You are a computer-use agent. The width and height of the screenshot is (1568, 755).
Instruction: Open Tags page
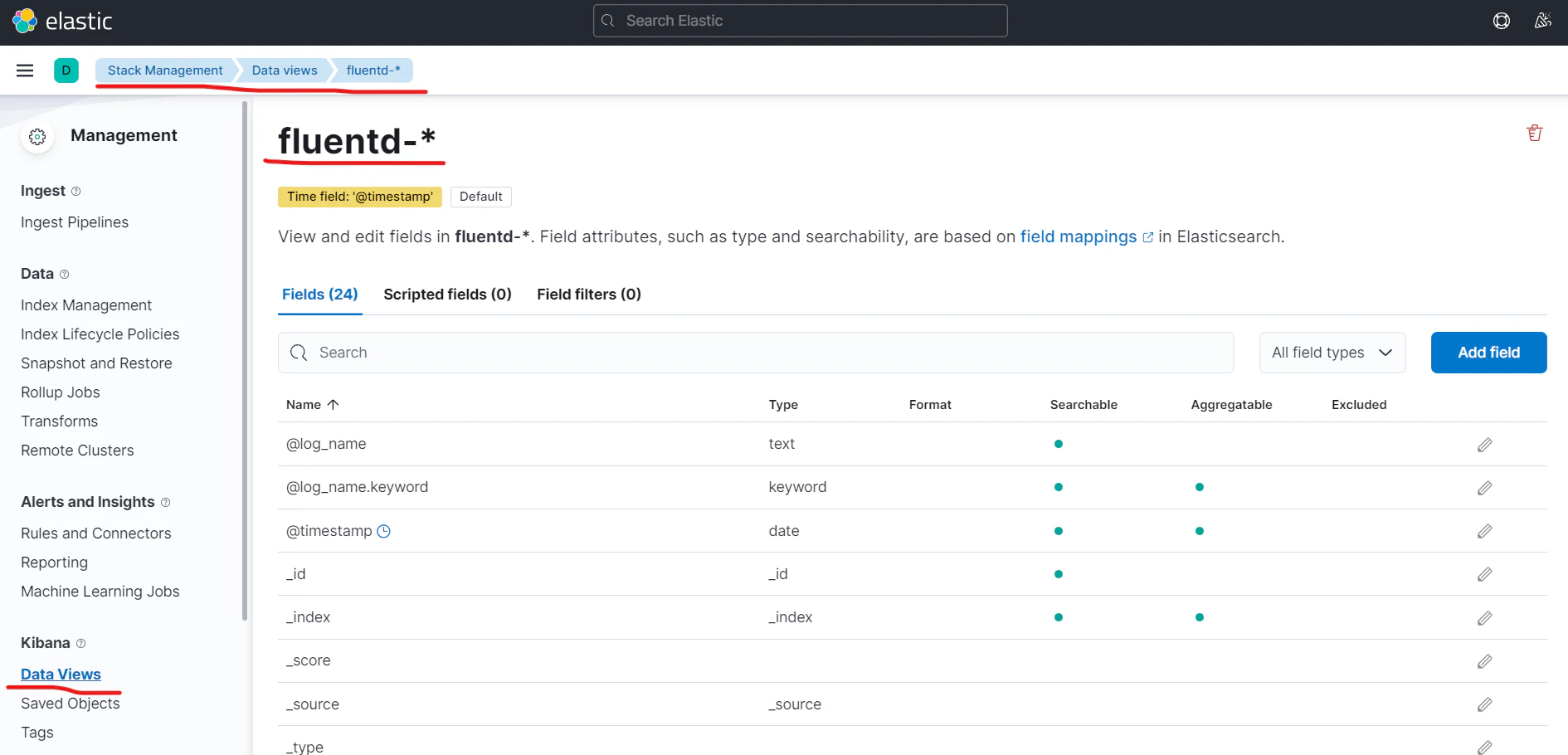click(37, 733)
